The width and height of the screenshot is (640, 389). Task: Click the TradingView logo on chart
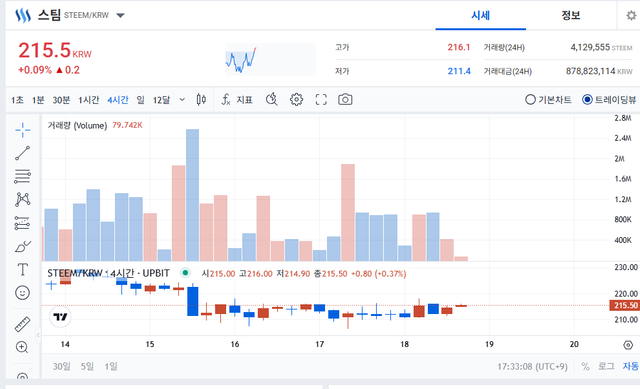pyautogui.click(x=60, y=317)
